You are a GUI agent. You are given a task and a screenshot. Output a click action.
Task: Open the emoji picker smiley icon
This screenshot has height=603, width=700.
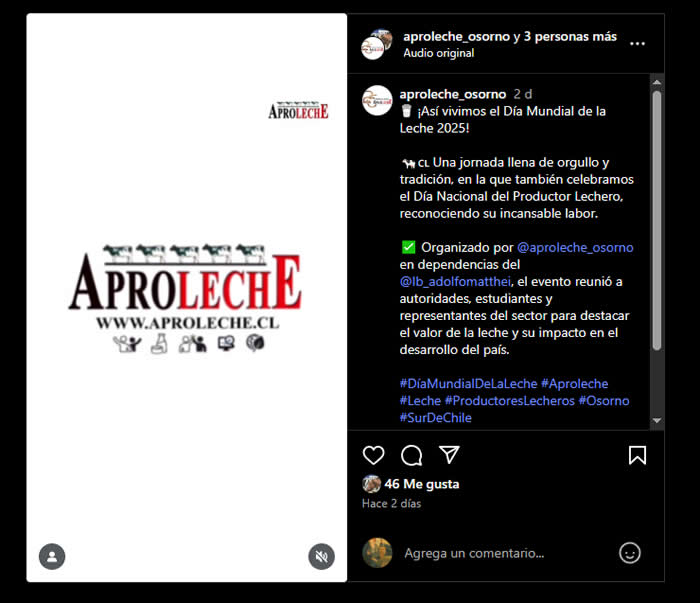click(629, 553)
